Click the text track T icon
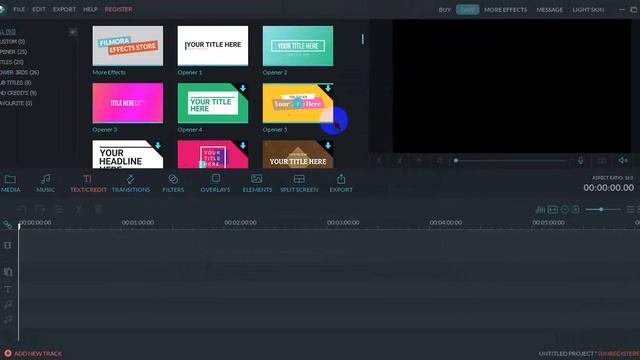Image resolution: width=640 pixels, height=360 pixels. click(x=8, y=289)
